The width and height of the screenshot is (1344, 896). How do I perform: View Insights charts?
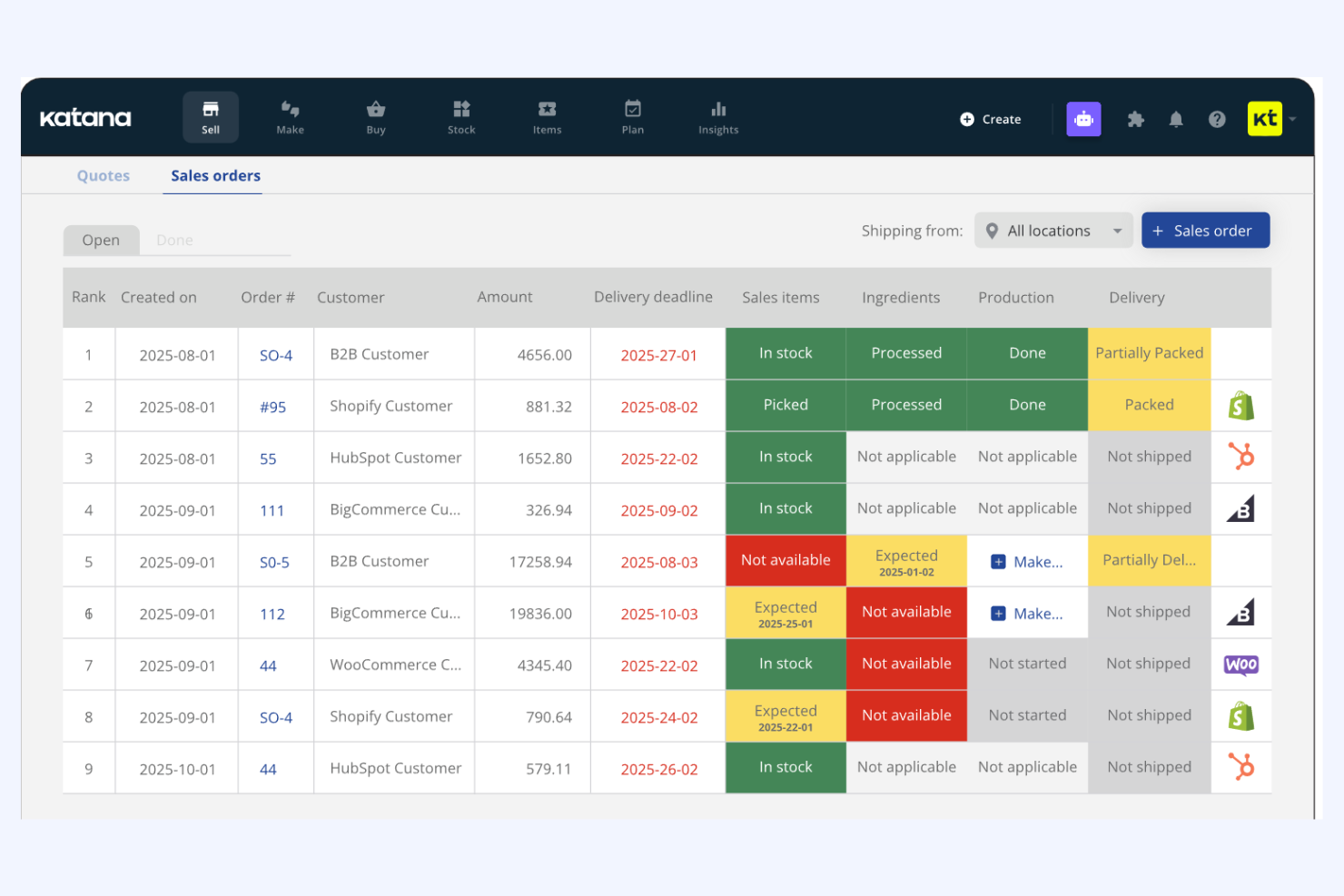tap(718, 117)
